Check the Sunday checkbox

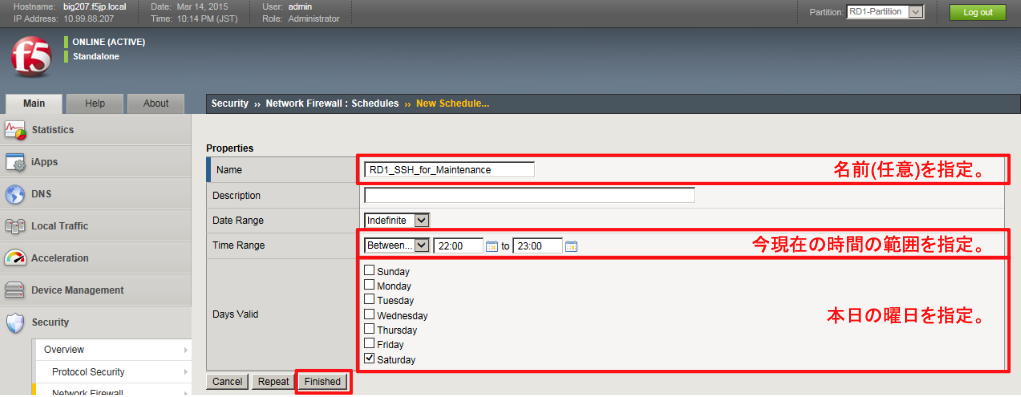[x=369, y=270]
